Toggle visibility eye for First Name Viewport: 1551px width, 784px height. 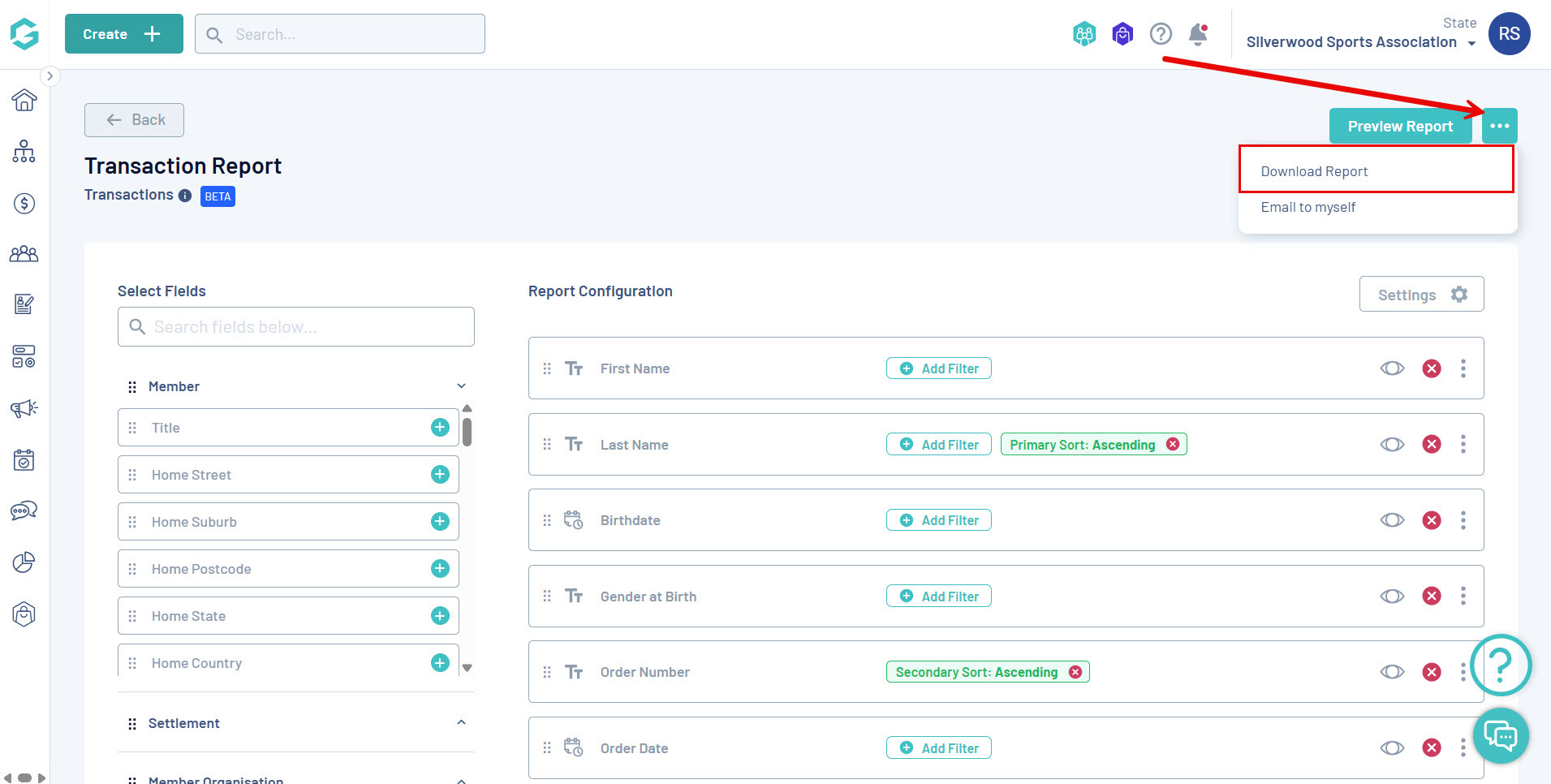pos(1392,368)
